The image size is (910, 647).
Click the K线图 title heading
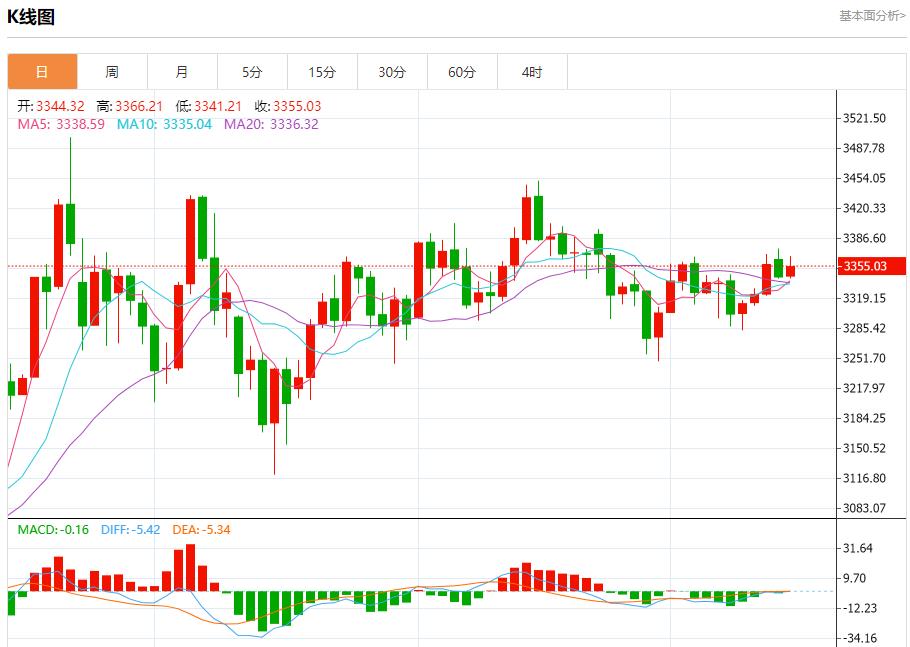(31, 17)
